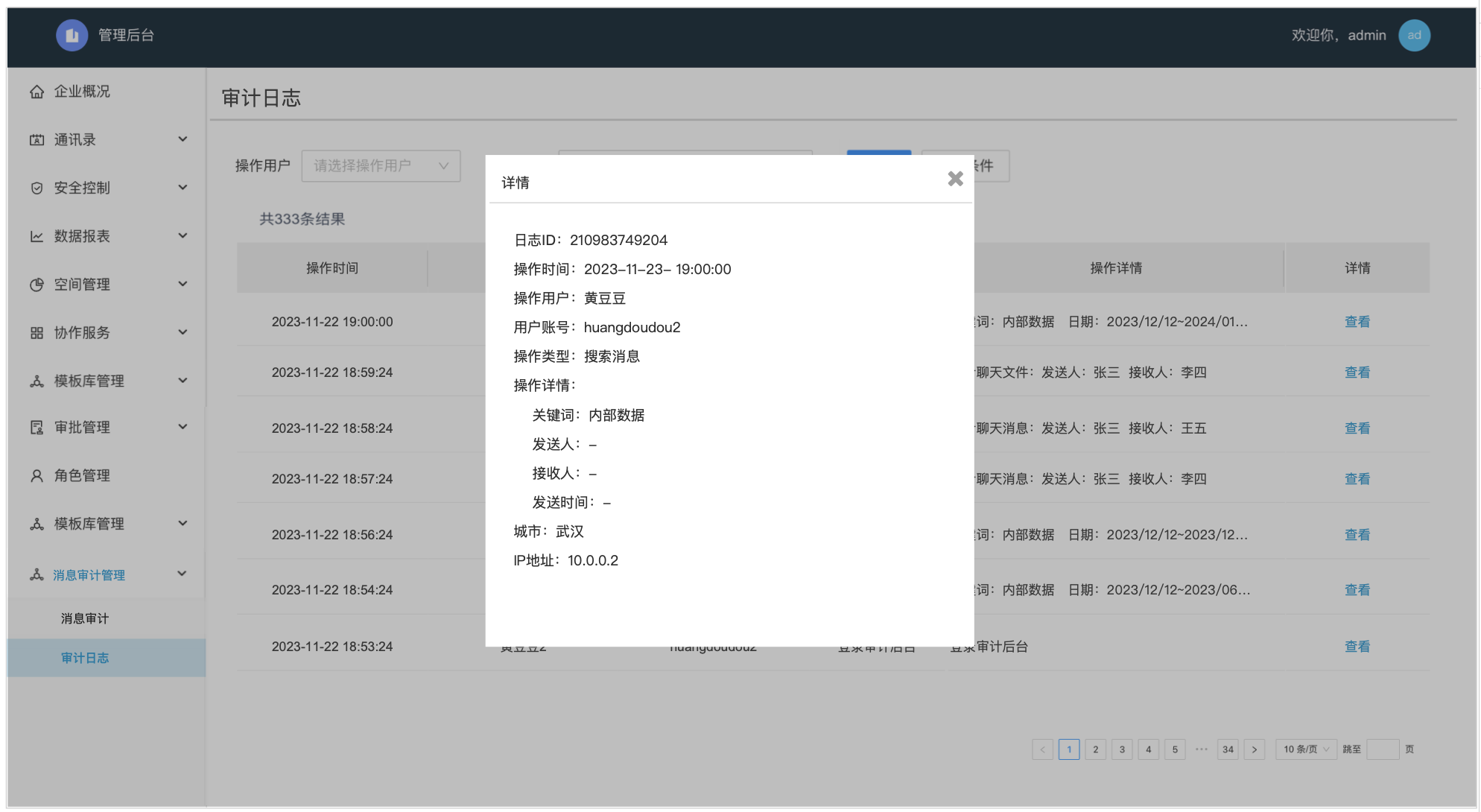Select current page 1 button

pos(1069,749)
